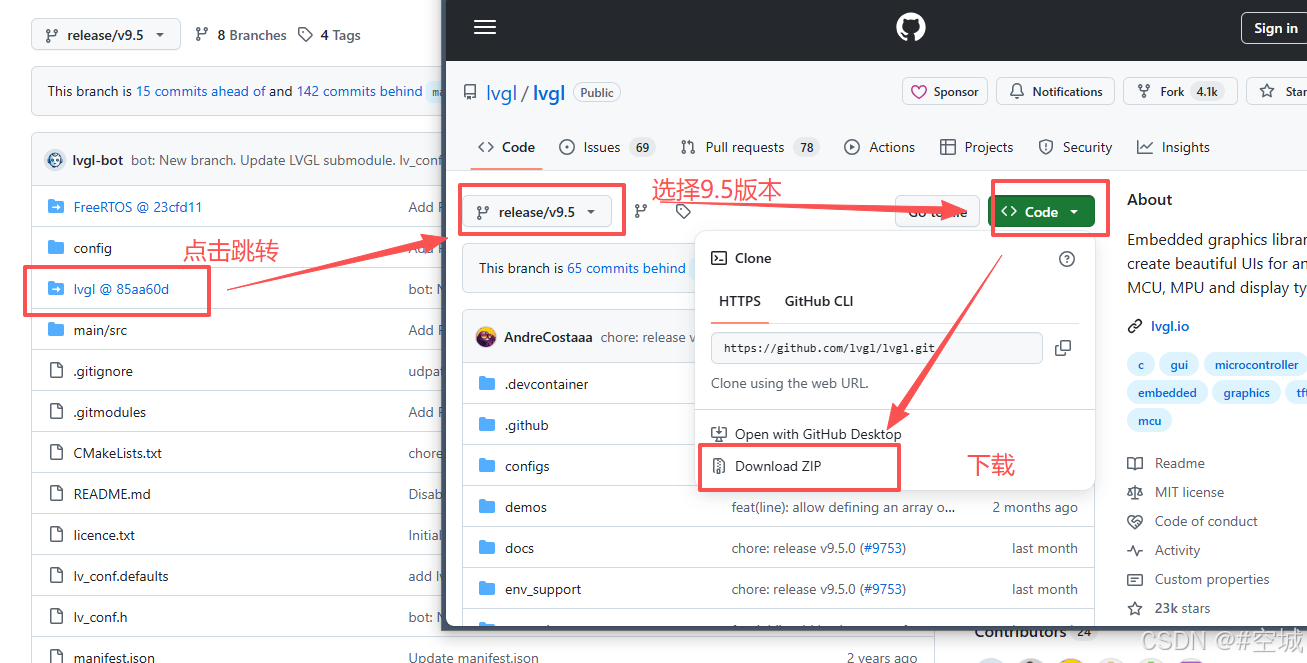Click the embedded topic tag
The height and width of the screenshot is (663, 1307).
coord(1167,393)
